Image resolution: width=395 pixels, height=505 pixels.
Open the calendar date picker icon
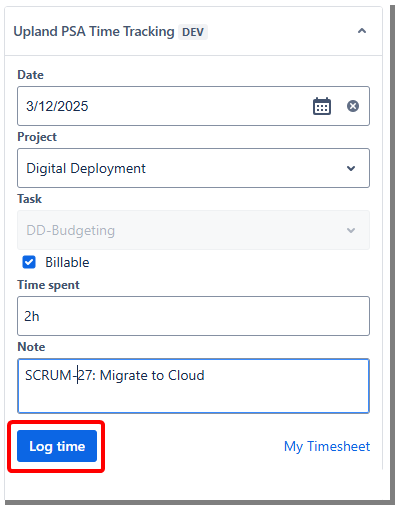322,106
